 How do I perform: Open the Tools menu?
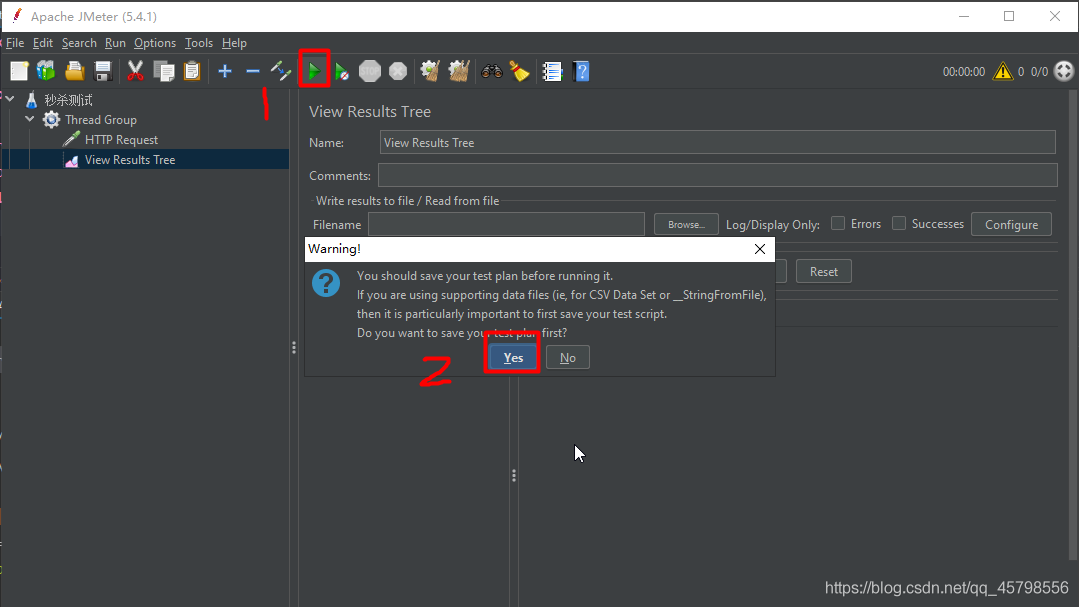tap(199, 43)
